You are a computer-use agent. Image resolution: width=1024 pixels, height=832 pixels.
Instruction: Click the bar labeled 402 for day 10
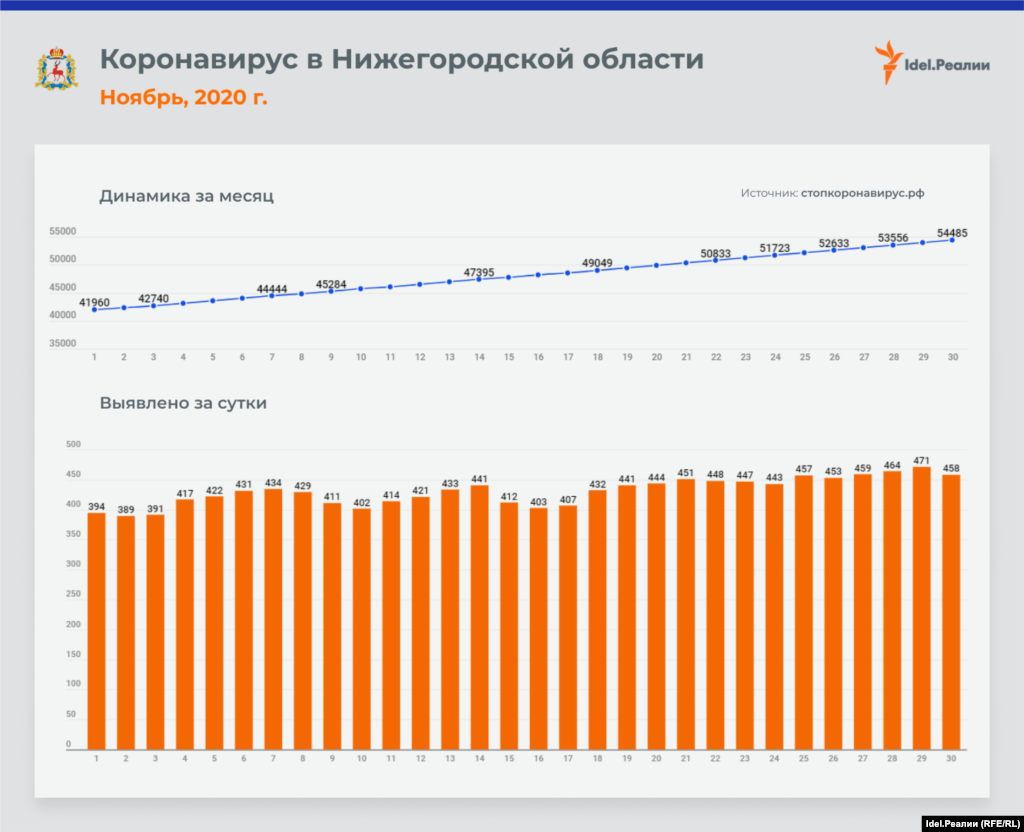click(361, 628)
